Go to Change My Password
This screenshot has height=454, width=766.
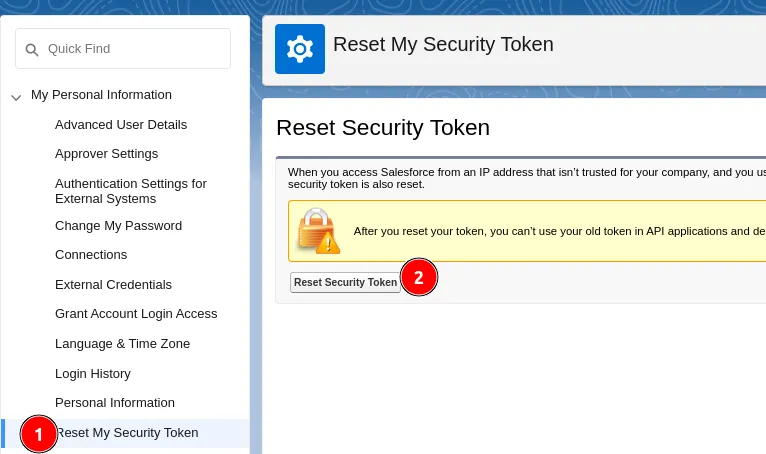click(x=118, y=225)
